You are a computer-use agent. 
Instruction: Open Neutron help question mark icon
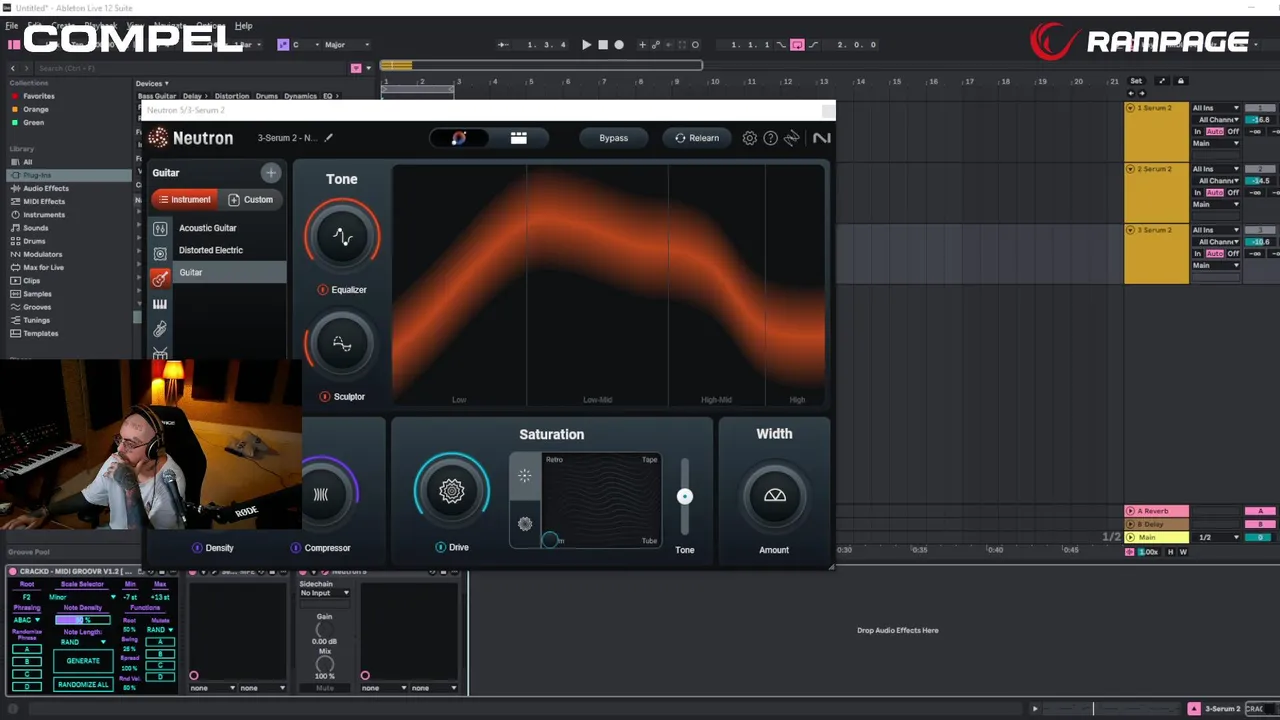tap(770, 138)
